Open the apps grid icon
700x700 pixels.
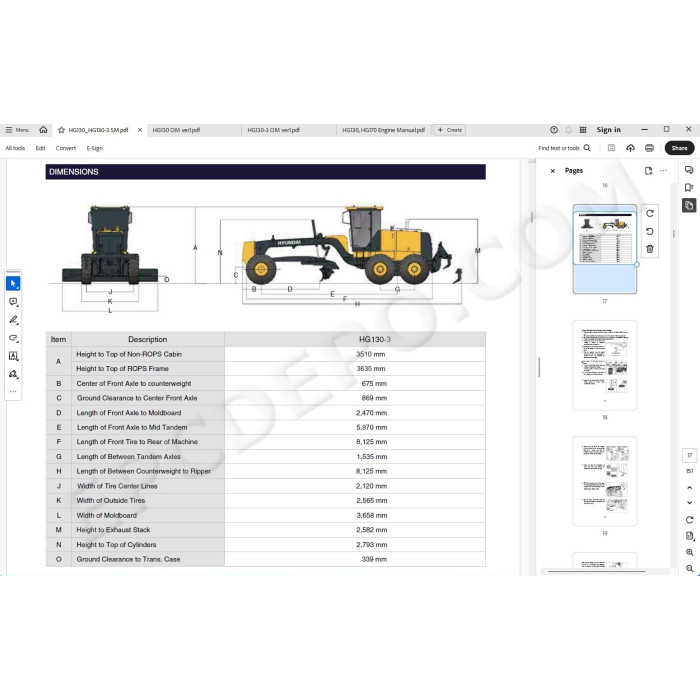pos(583,130)
